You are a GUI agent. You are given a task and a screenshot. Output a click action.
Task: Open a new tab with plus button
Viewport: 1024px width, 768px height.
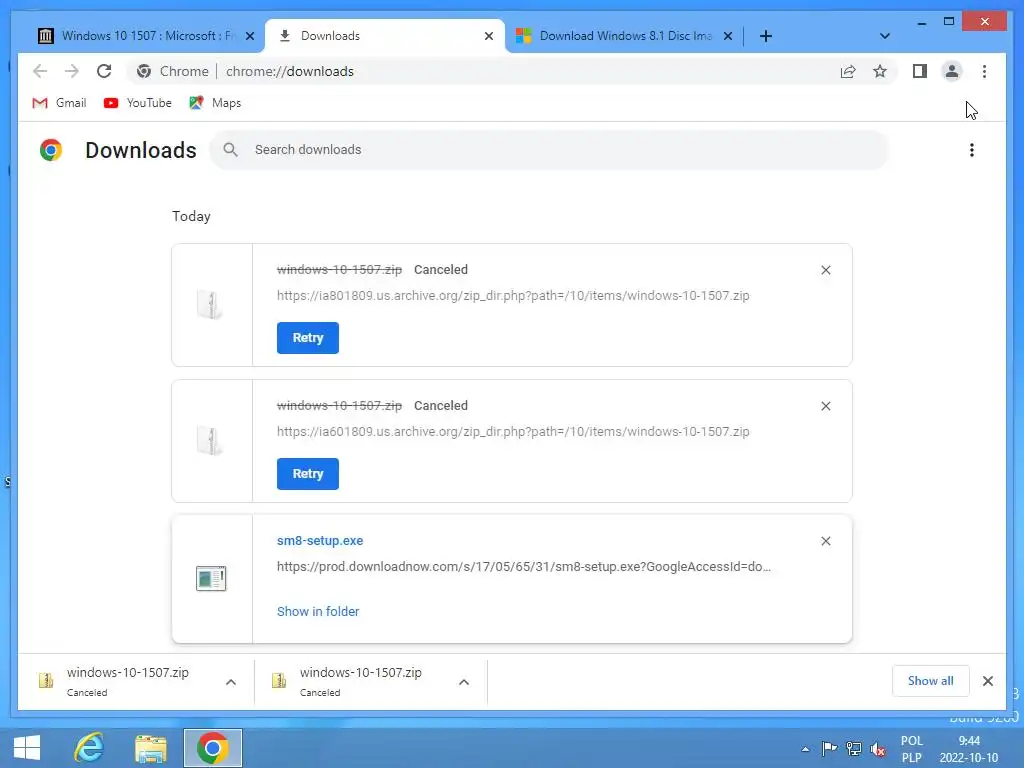(x=766, y=36)
